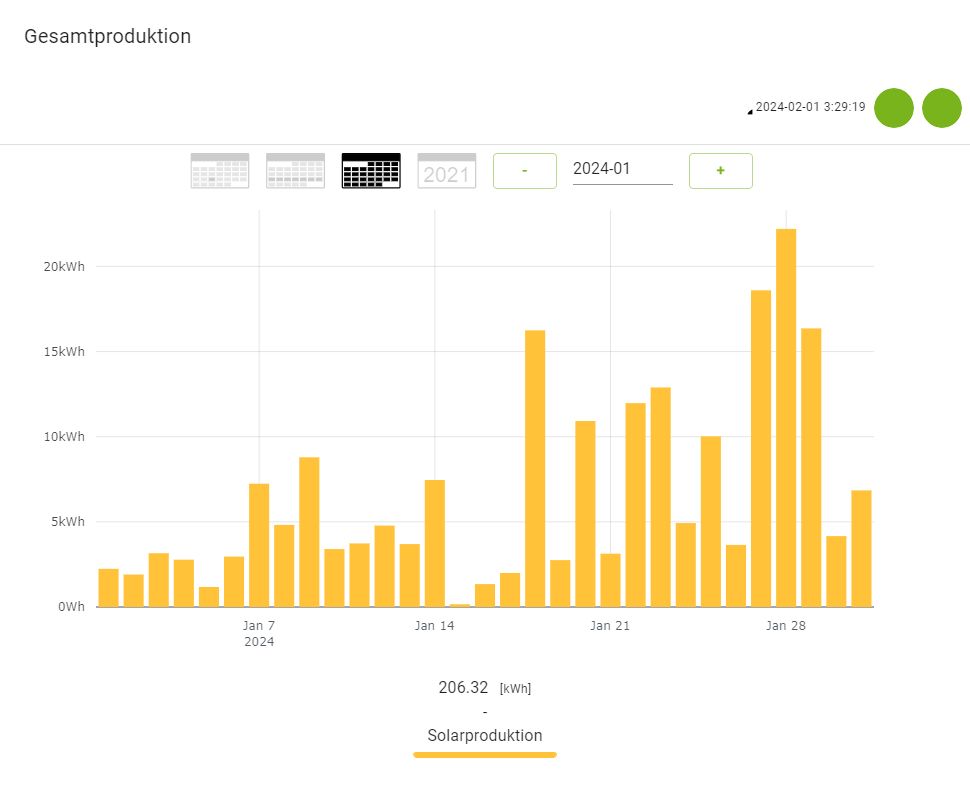Toggle the Solarproduktion legend series
970x806 pixels.
pos(485,735)
